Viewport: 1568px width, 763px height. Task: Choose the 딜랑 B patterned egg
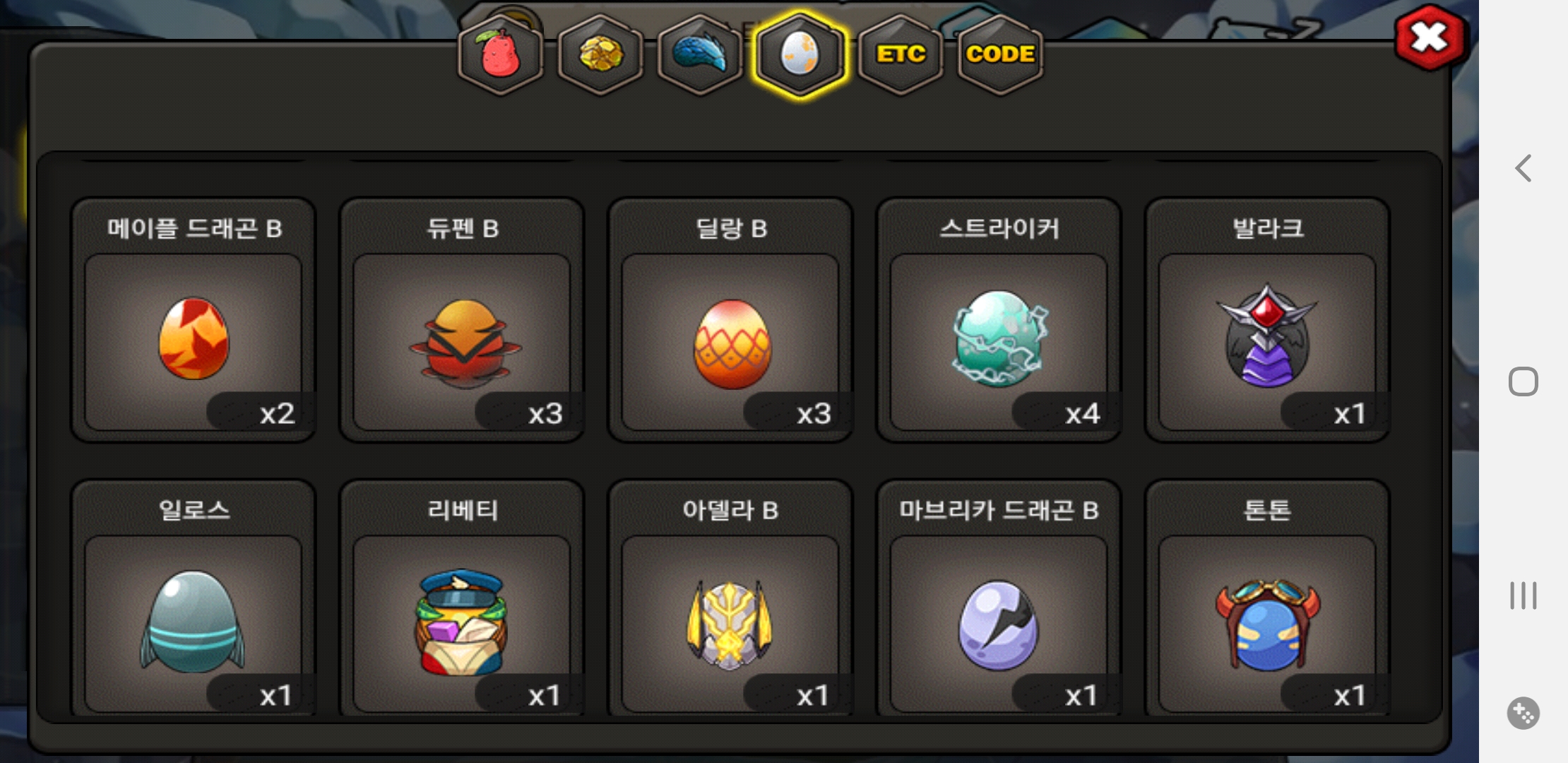[x=730, y=320]
